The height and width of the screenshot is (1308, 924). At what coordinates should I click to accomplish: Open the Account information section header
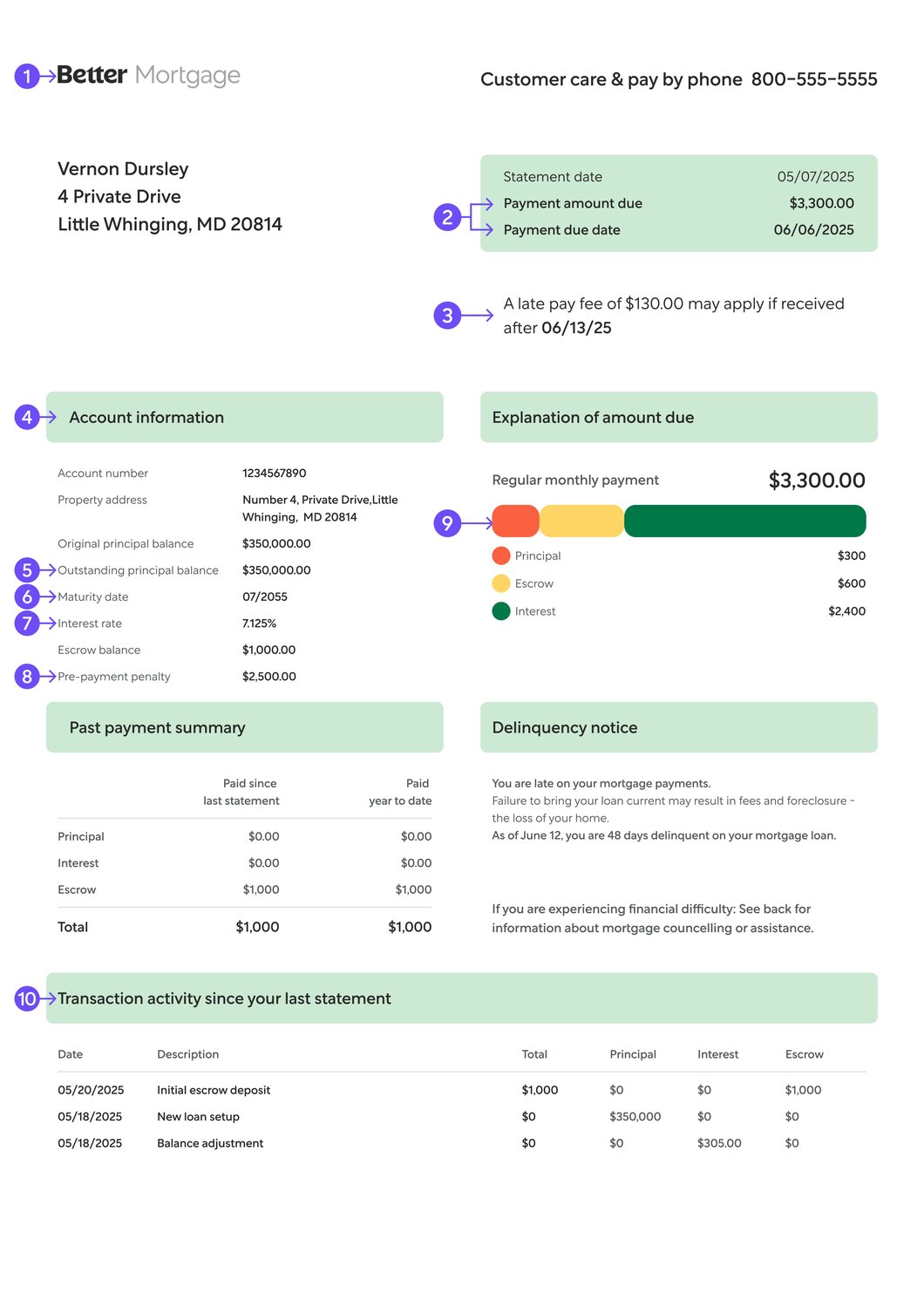244,417
